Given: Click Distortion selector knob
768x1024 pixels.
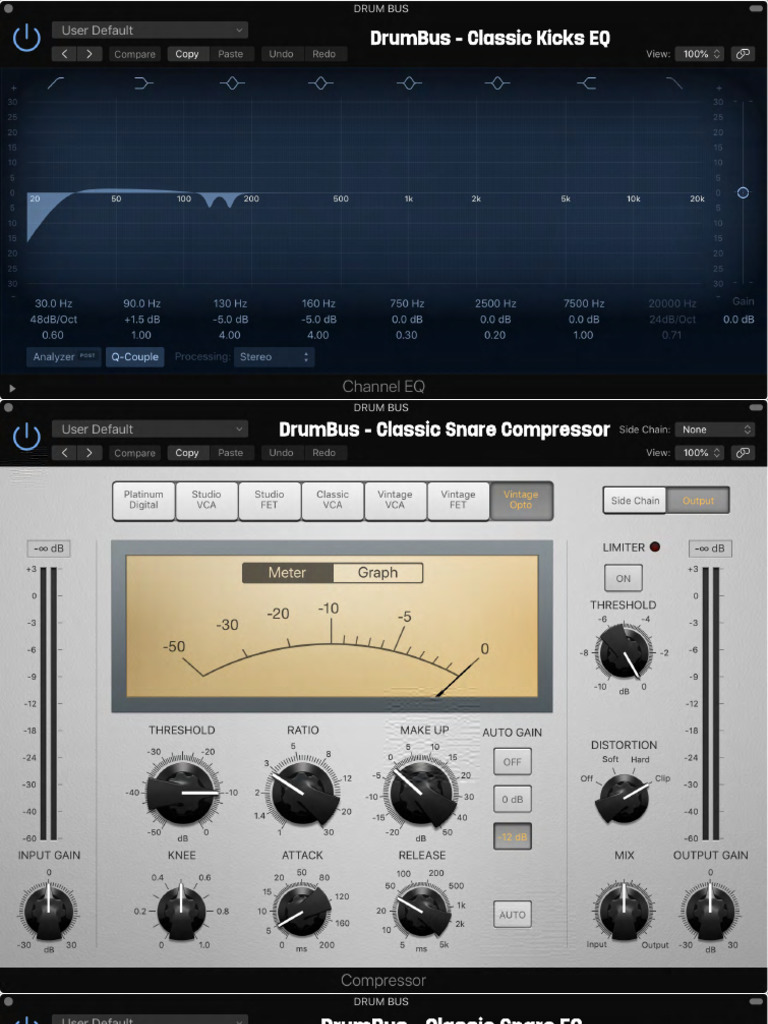Looking at the screenshot, I should pyautogui.click(x=622, y=800).
